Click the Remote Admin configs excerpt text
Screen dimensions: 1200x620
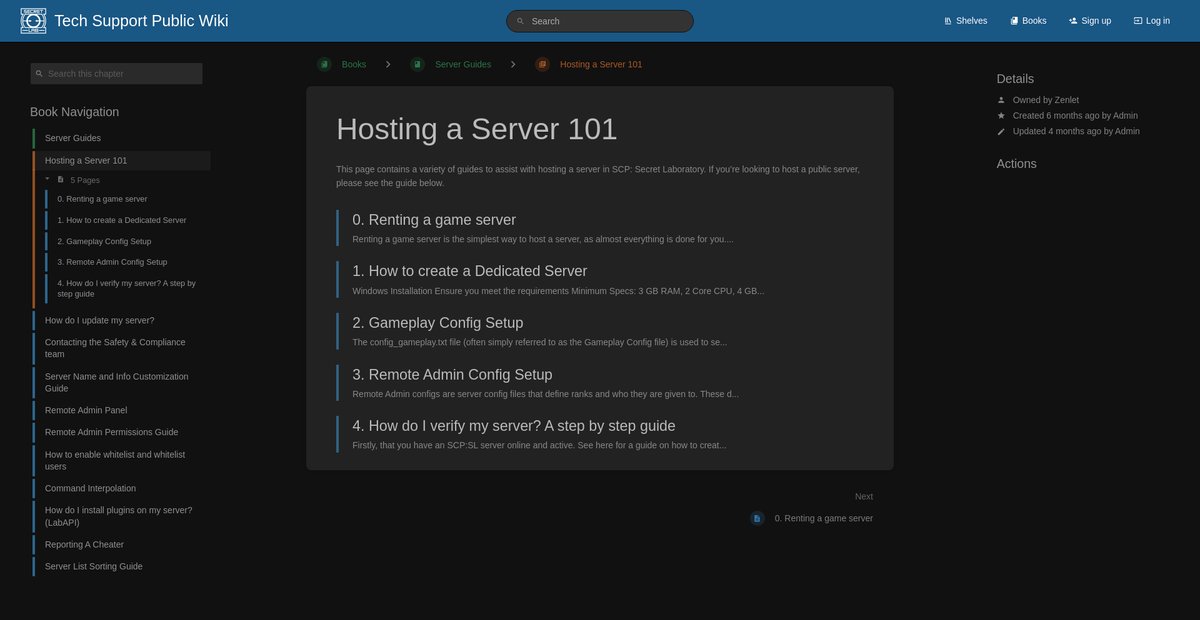[x=545, y=394]
